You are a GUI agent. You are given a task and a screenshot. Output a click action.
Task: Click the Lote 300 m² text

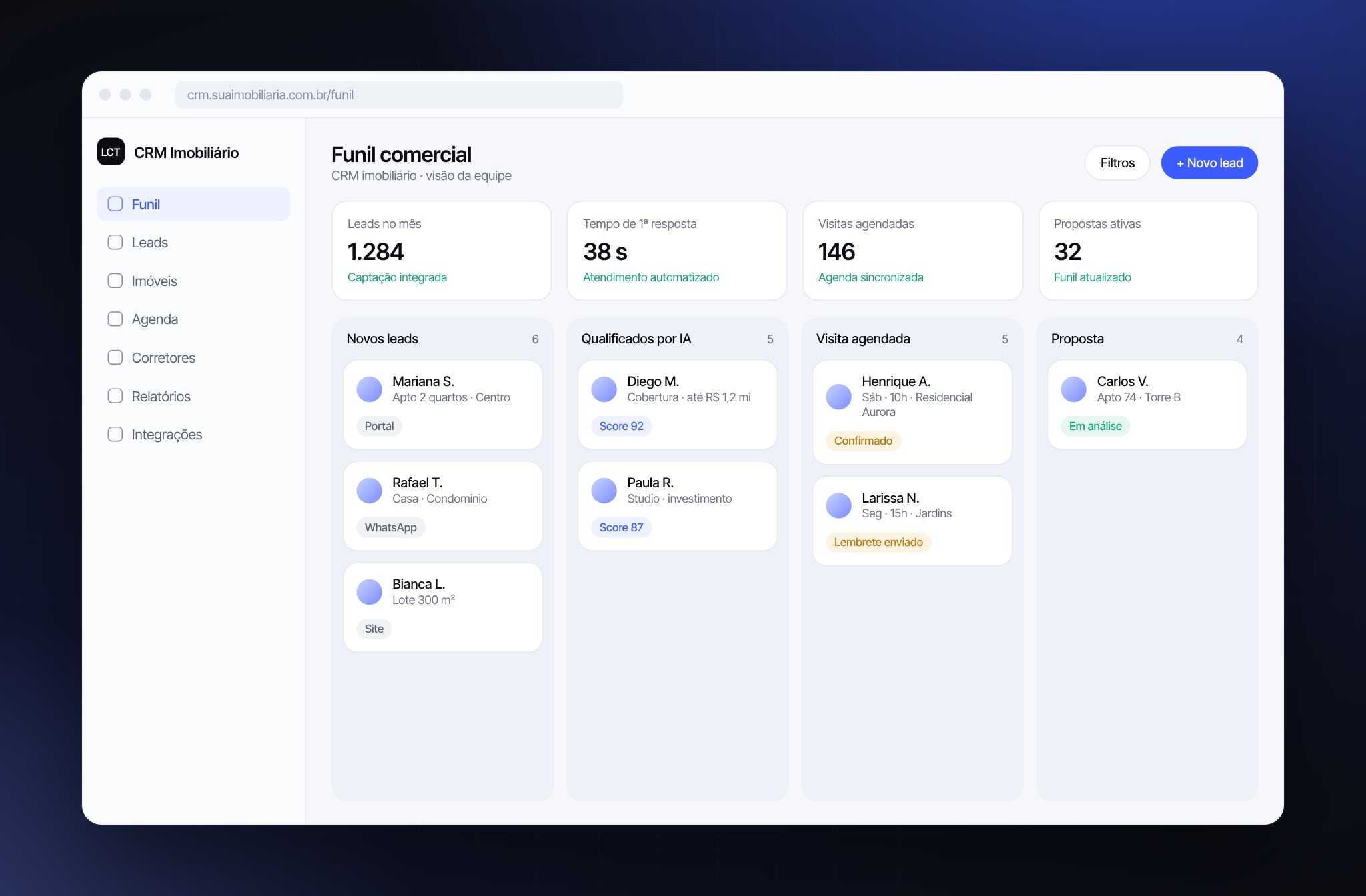click(x=424, y=600)
